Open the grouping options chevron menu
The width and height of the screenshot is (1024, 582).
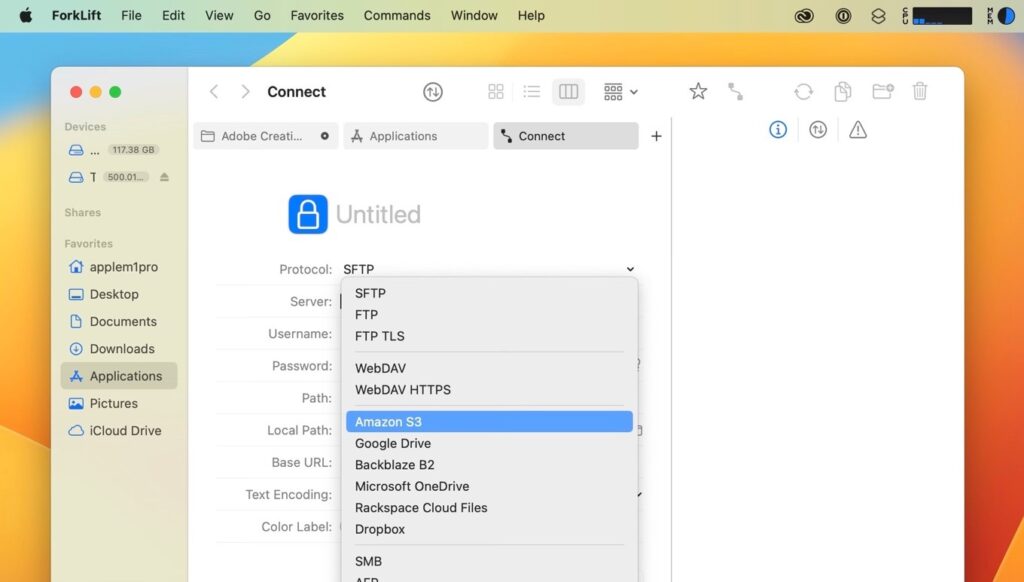pos(631,91)
